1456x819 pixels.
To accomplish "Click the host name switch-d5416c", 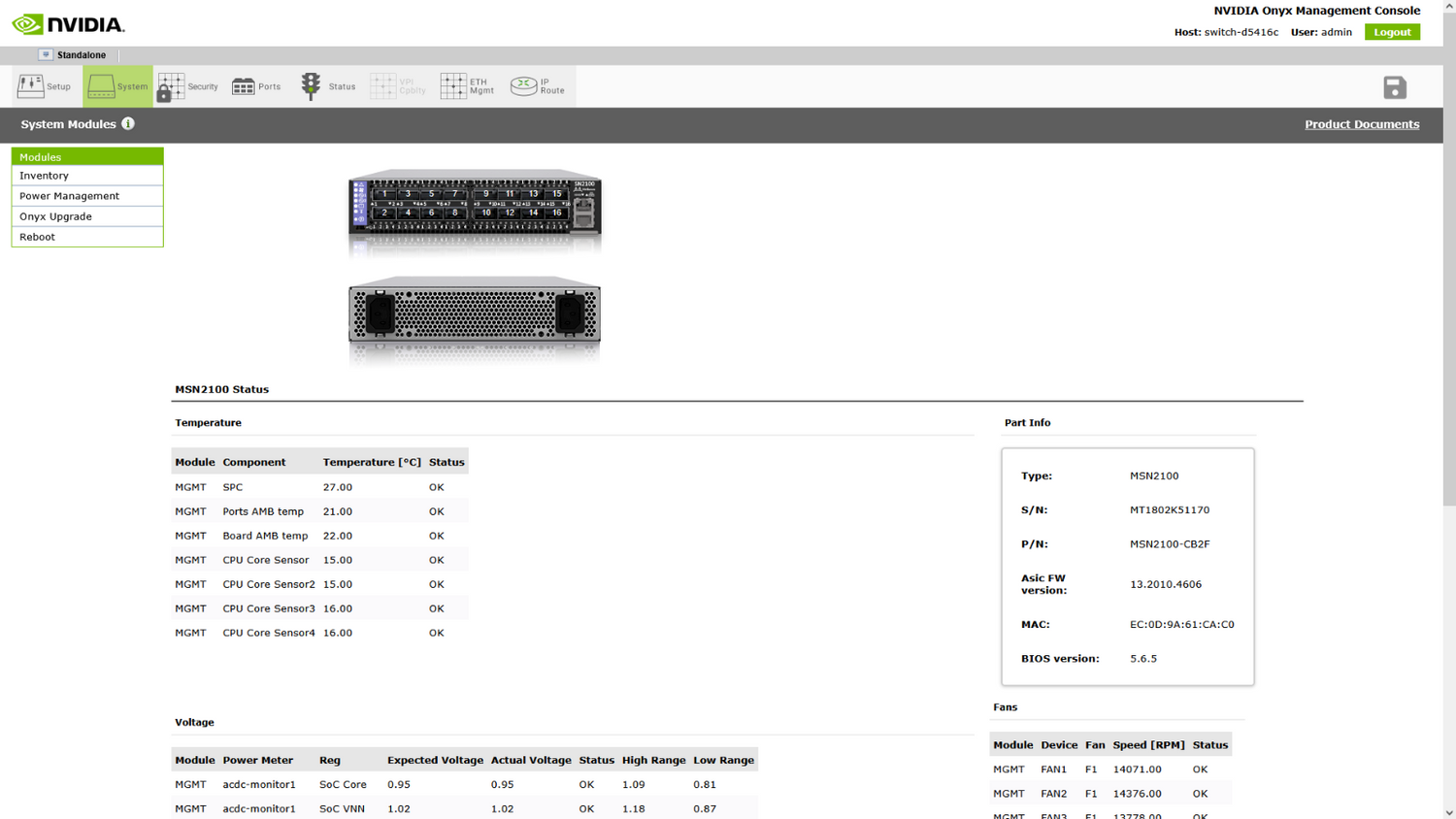I will [x=1241, y=32].
